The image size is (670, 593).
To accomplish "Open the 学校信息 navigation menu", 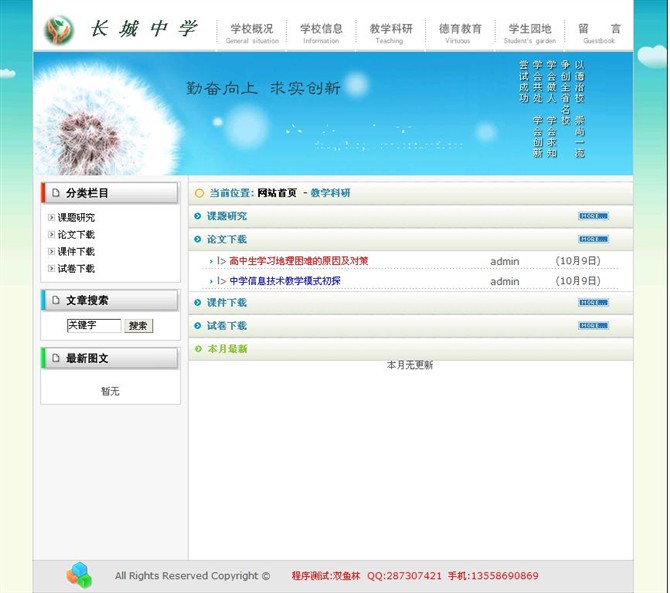I will point(321,33).
